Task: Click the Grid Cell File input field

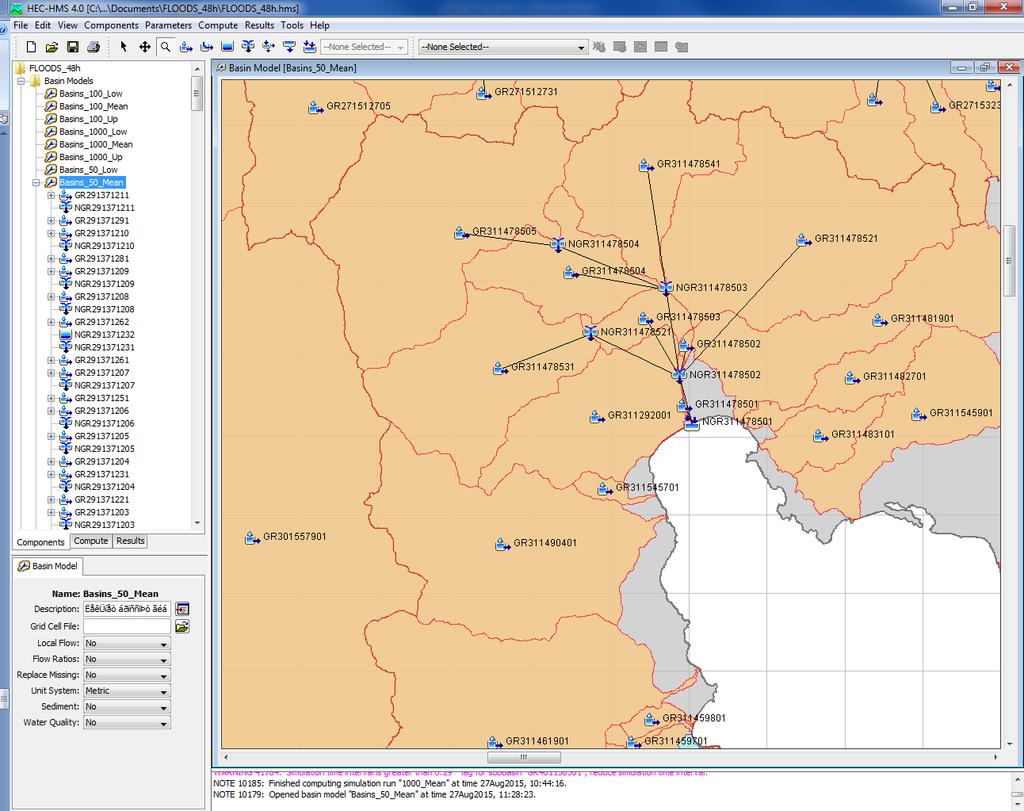Action: tap(127, 627)
